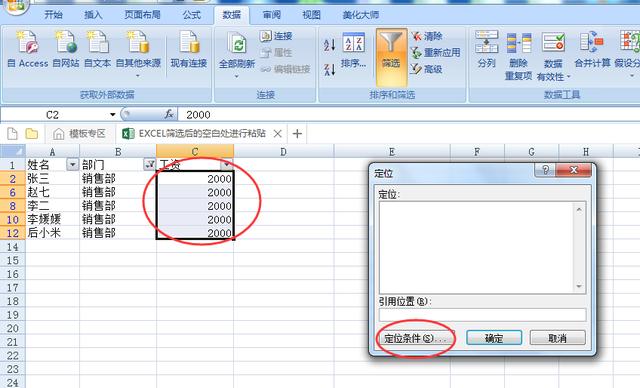640x388 pixels.
Task: Click the select-all corner of the sheet
Action: point(13,151)
